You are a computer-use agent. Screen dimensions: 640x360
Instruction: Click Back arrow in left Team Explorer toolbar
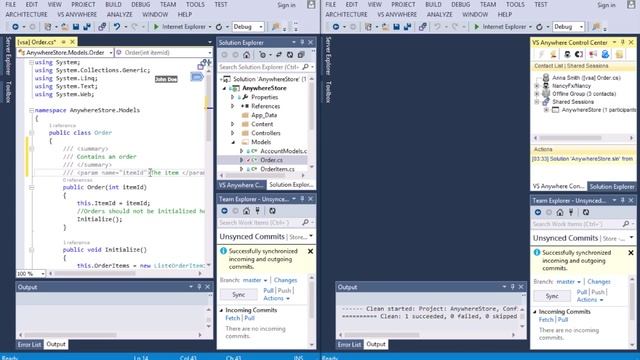(x=224, y=211)
